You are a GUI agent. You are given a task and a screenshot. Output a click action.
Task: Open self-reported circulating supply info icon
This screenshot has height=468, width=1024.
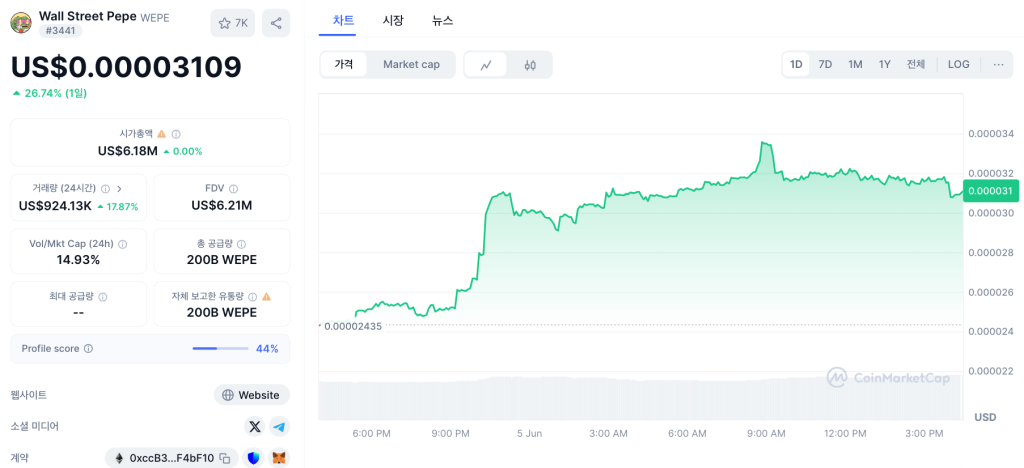point(253,296)
